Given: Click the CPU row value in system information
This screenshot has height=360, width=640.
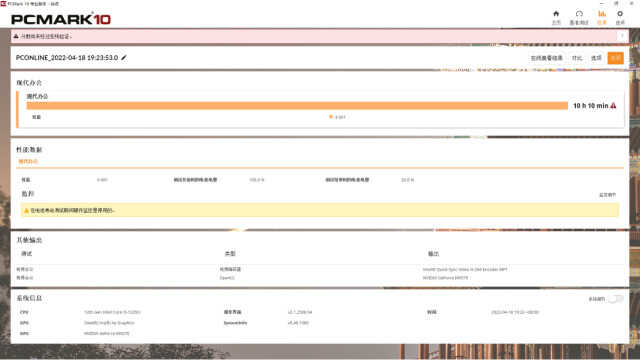Looking at the screenshot, I should 112,312.
